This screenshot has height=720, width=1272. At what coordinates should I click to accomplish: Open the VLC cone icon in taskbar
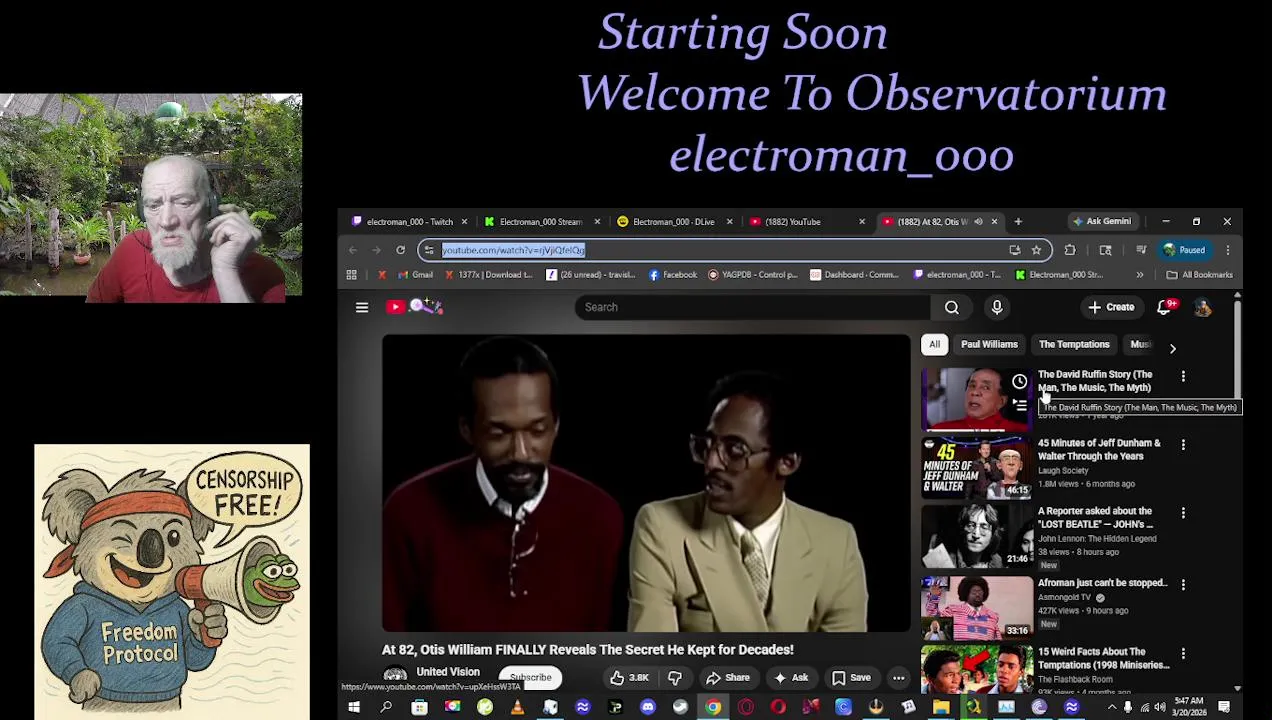coord(517,708)
